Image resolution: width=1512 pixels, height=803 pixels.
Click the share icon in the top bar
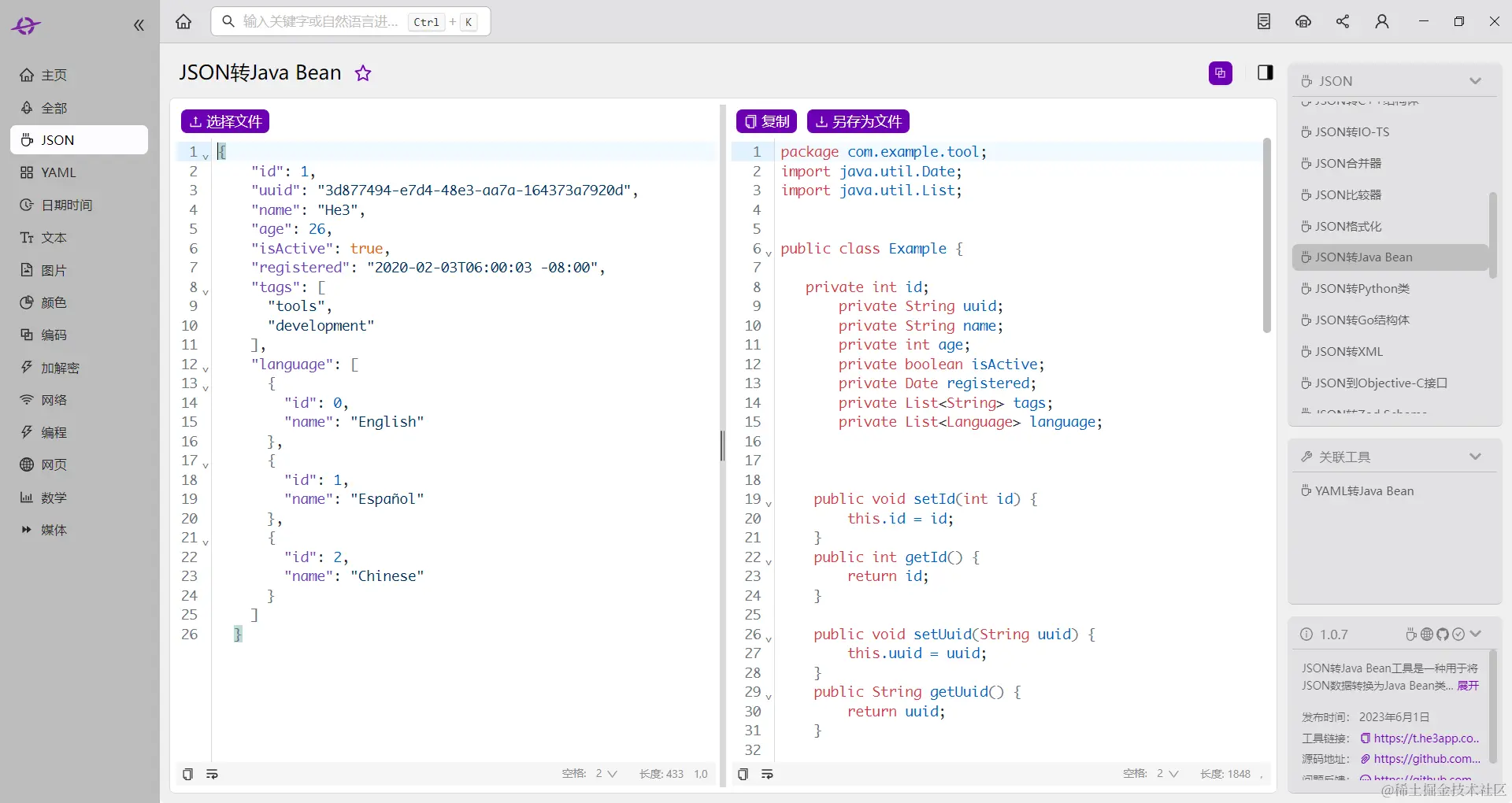[x=1343, y=21]
